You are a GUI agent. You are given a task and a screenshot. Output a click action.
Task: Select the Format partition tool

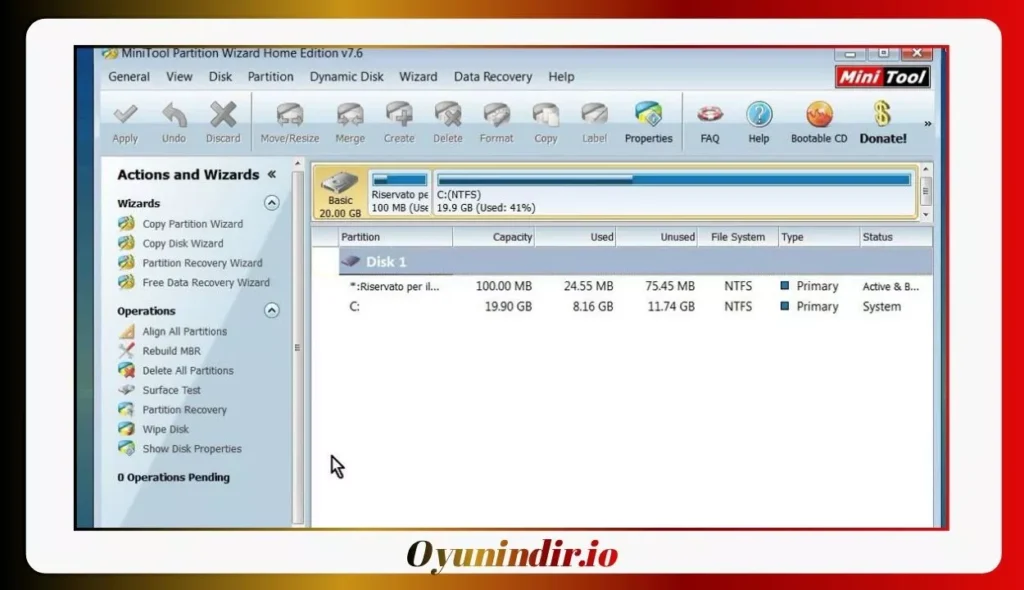(496, 123)
